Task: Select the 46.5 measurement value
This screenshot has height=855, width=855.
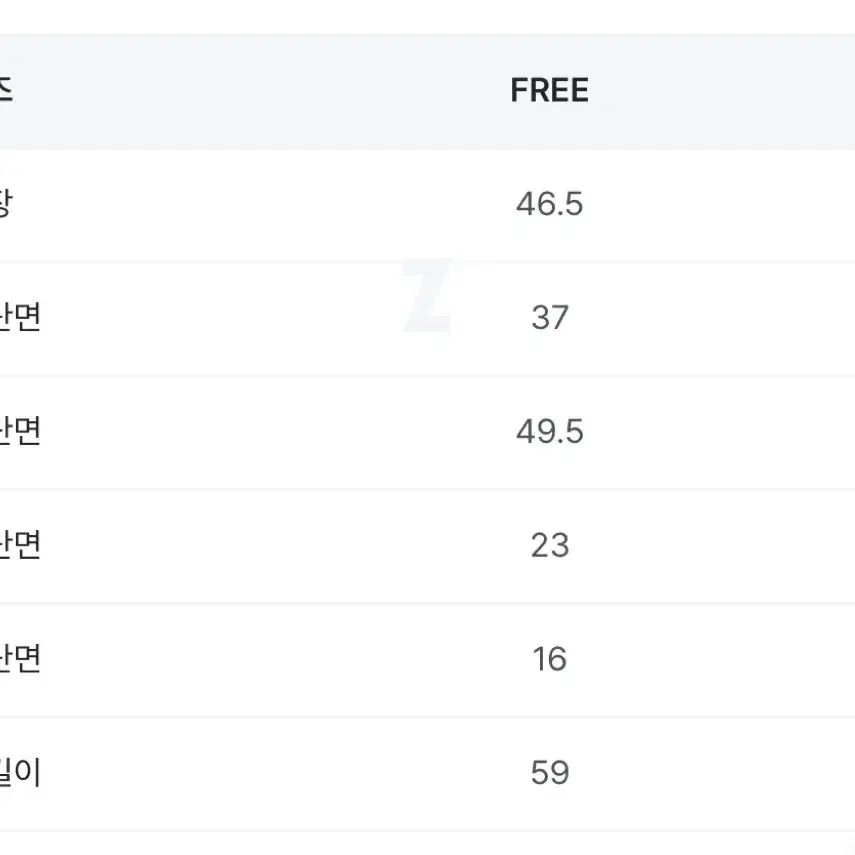Action: [549, 204]
